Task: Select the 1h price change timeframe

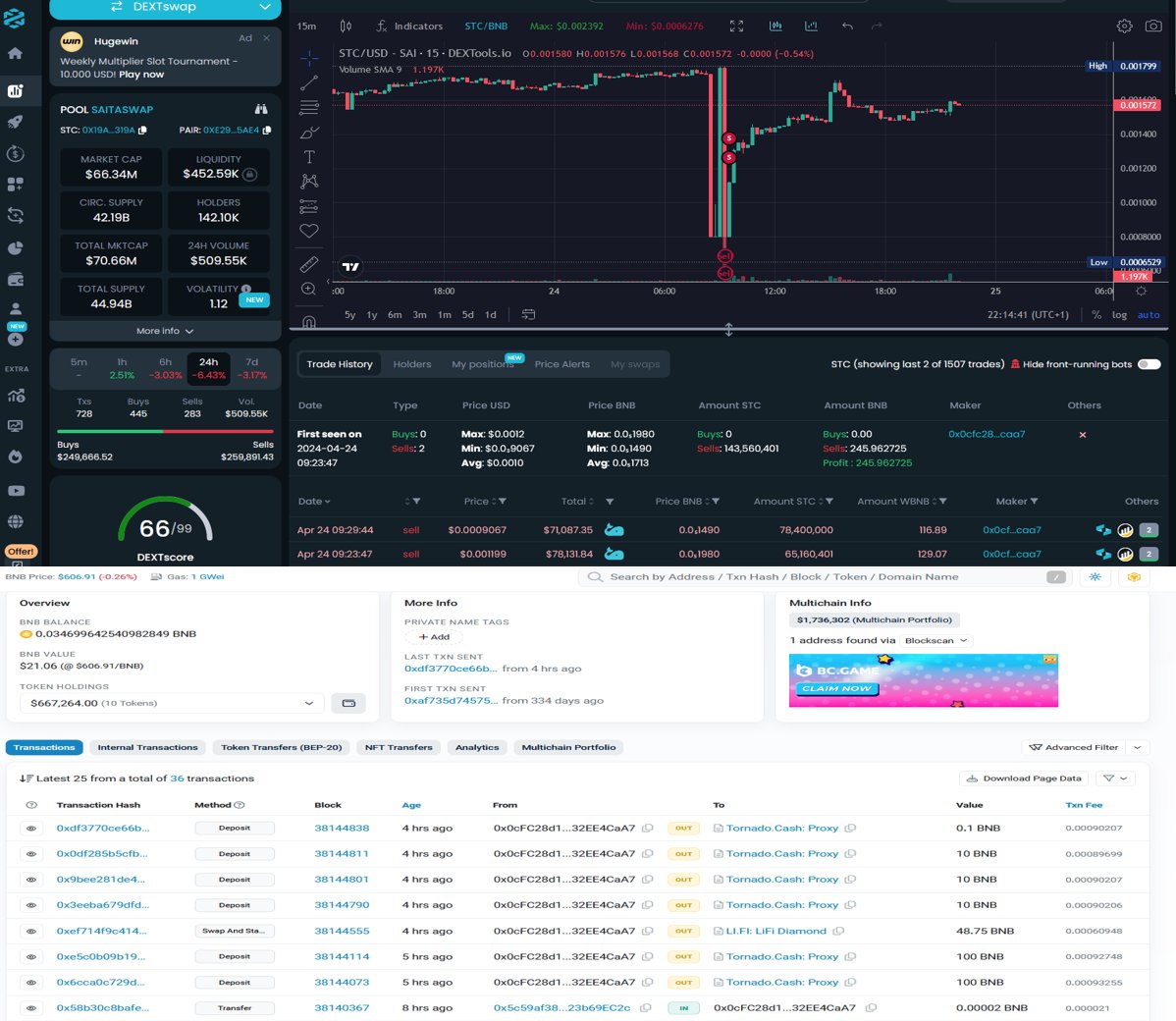Action: (x=122, y=367)
